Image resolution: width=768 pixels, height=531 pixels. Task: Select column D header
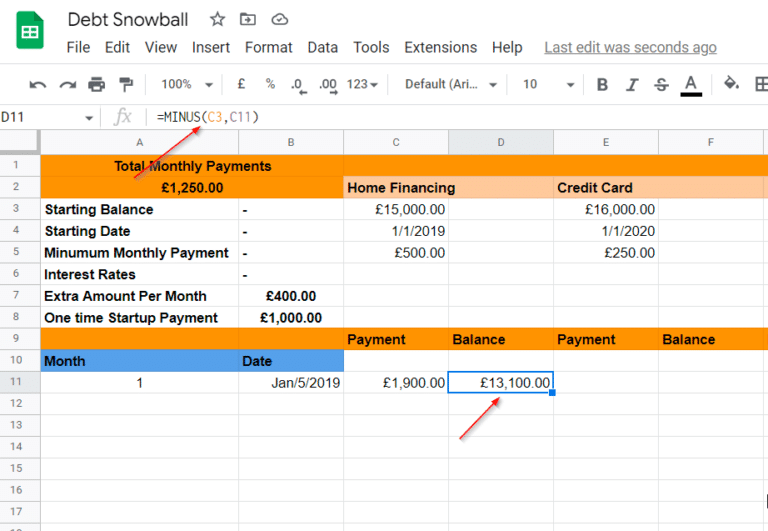[x=501, y=143]
